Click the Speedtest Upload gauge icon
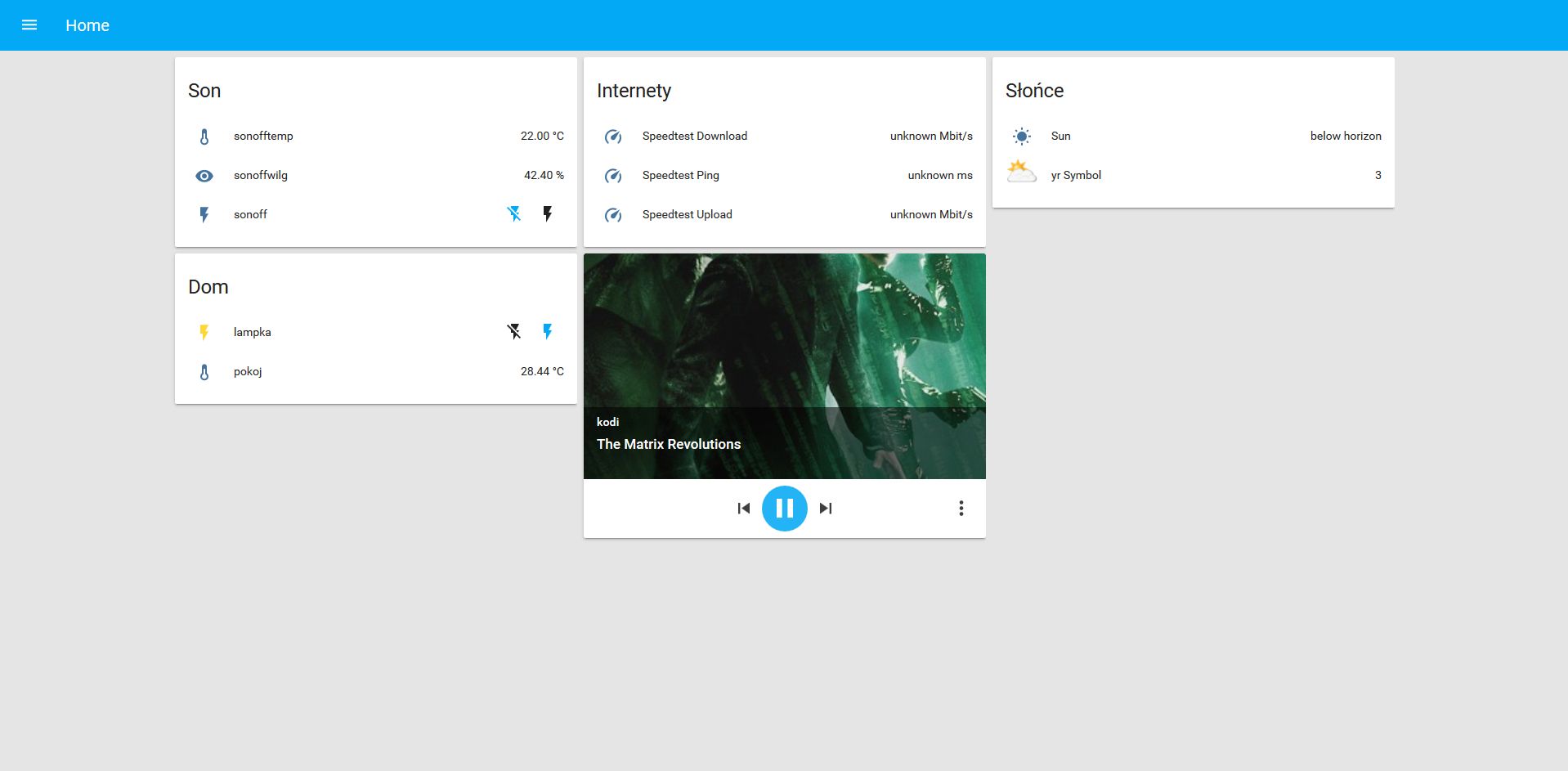Image resolution: width=1568 pixels, height=771 pixels. point(613,215)
